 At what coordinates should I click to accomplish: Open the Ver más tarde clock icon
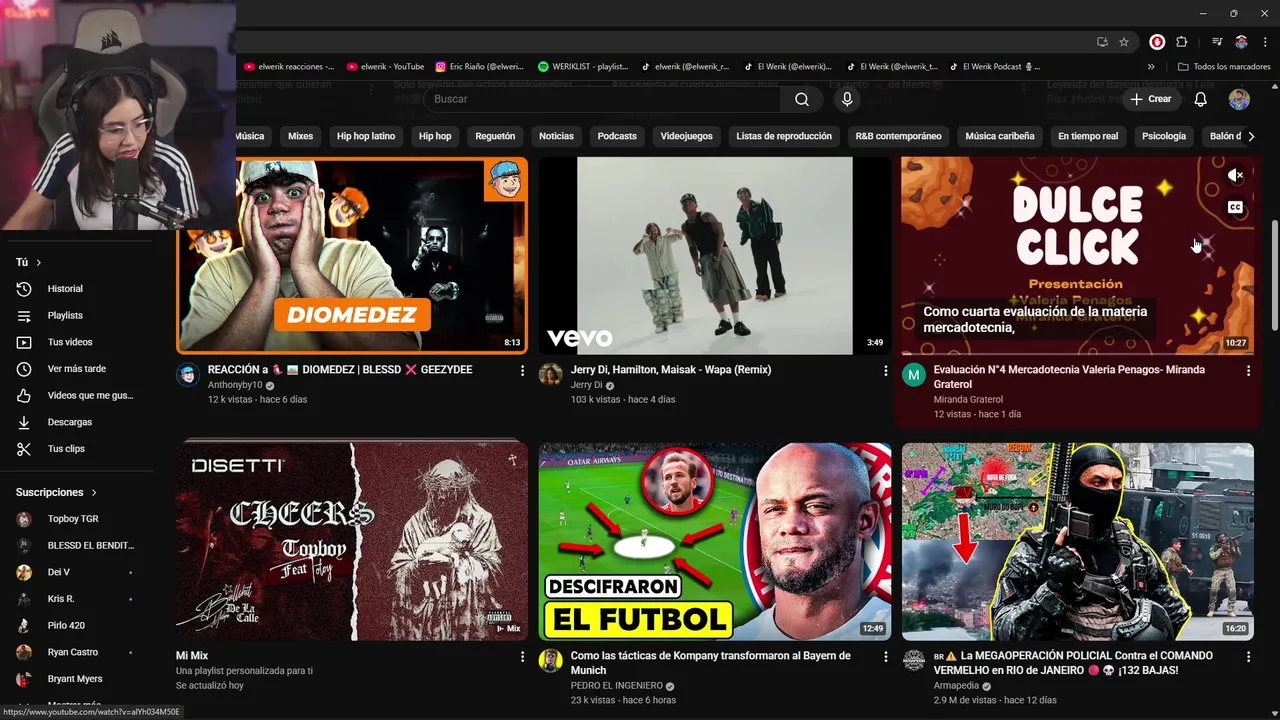24,369
